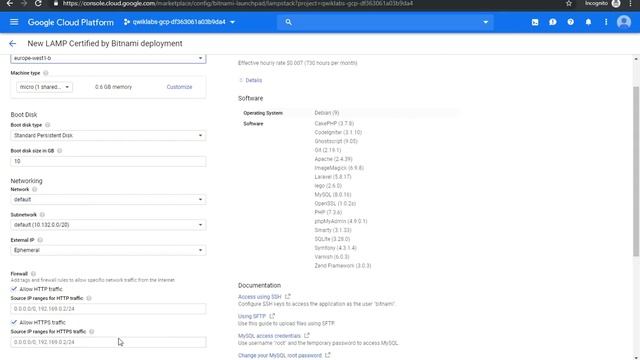This screenshot has height=360, width=640.
Task: Expand the search bar dropdown arrow
Action: pyautogui.click(x=485, y=22)
